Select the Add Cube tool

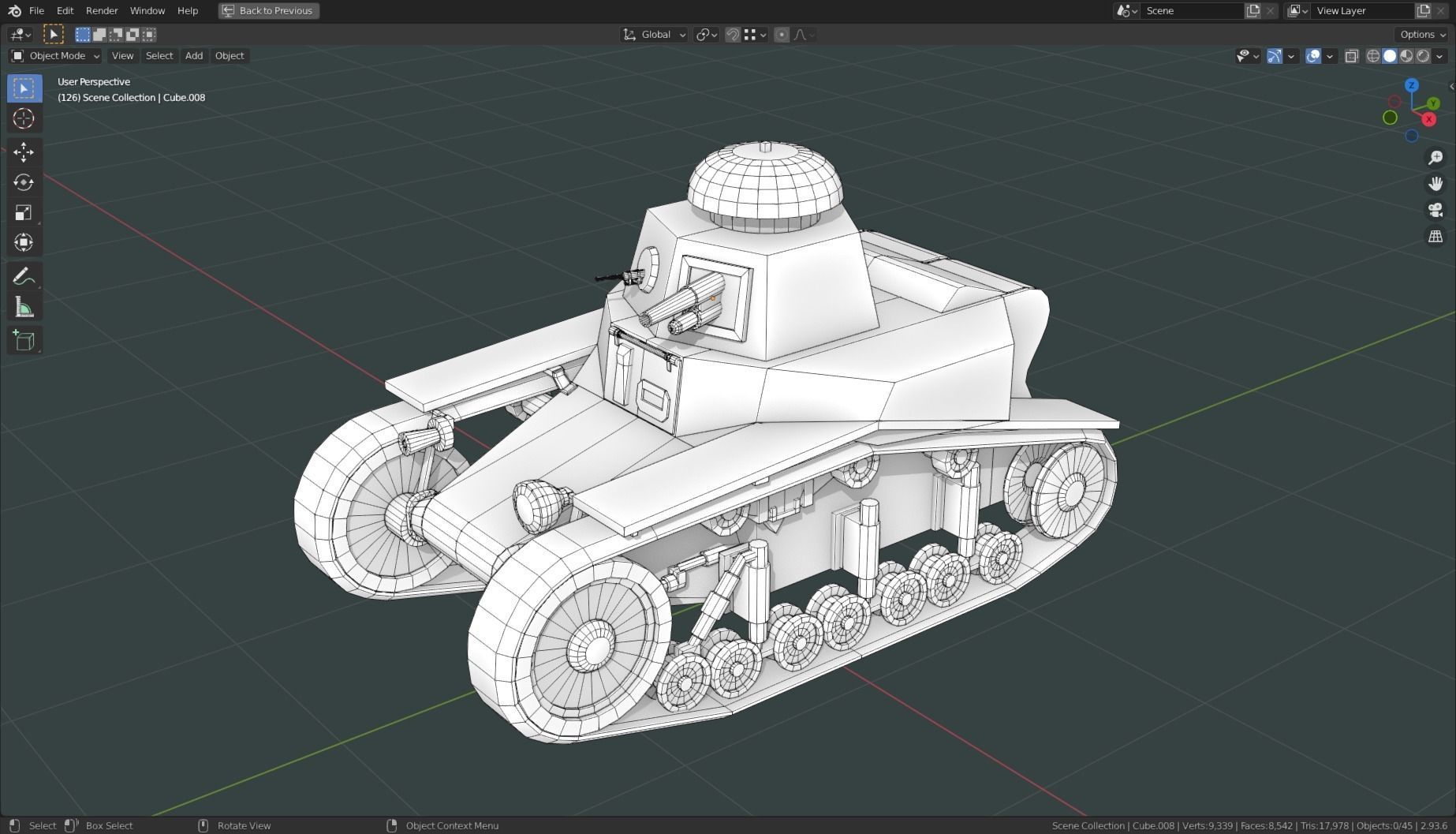(x=24, y=340)
